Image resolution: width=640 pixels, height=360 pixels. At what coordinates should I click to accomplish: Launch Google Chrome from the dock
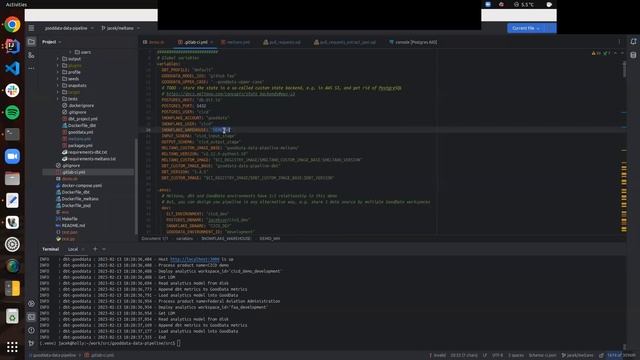(12, 24)
